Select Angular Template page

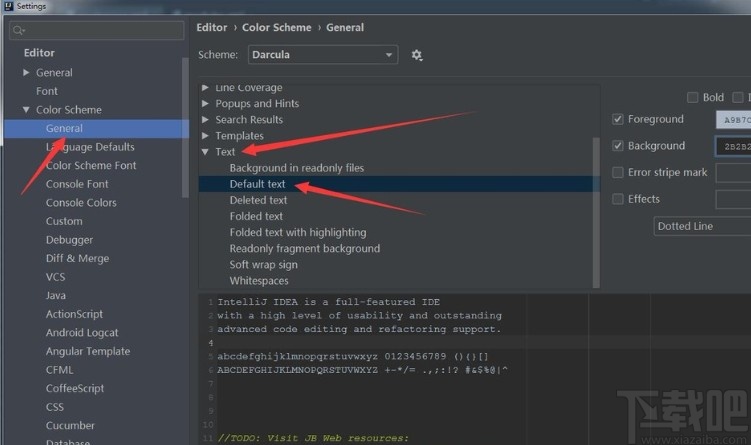[88, 352]
